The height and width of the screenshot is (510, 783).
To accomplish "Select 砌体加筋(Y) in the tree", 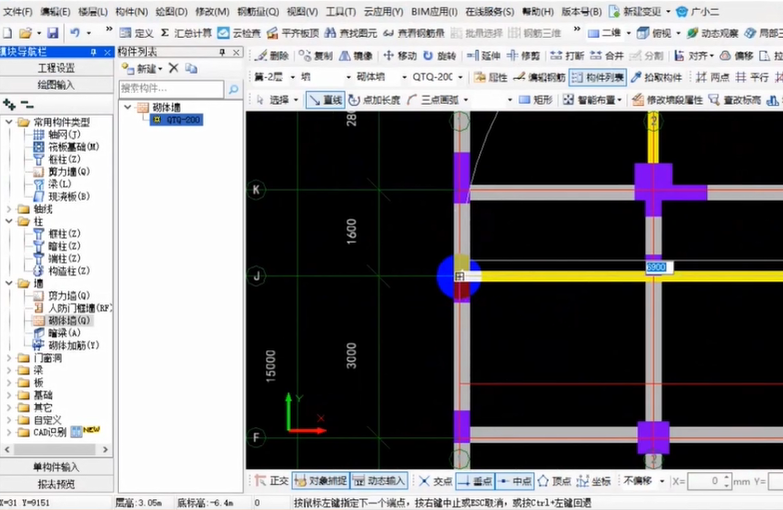I will pyautogui.click(x=65, y=345).
